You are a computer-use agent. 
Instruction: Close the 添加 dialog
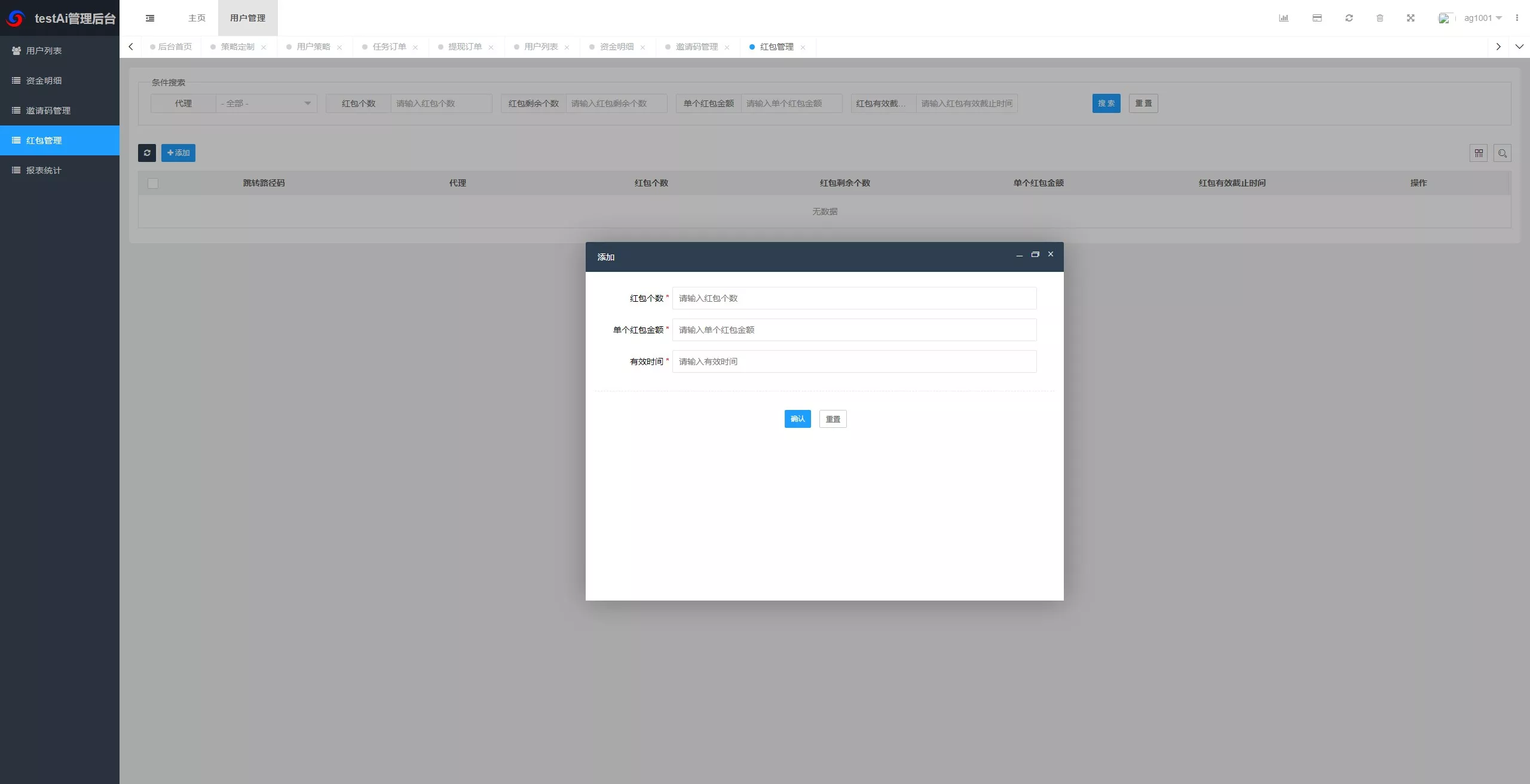(1051, 254)
